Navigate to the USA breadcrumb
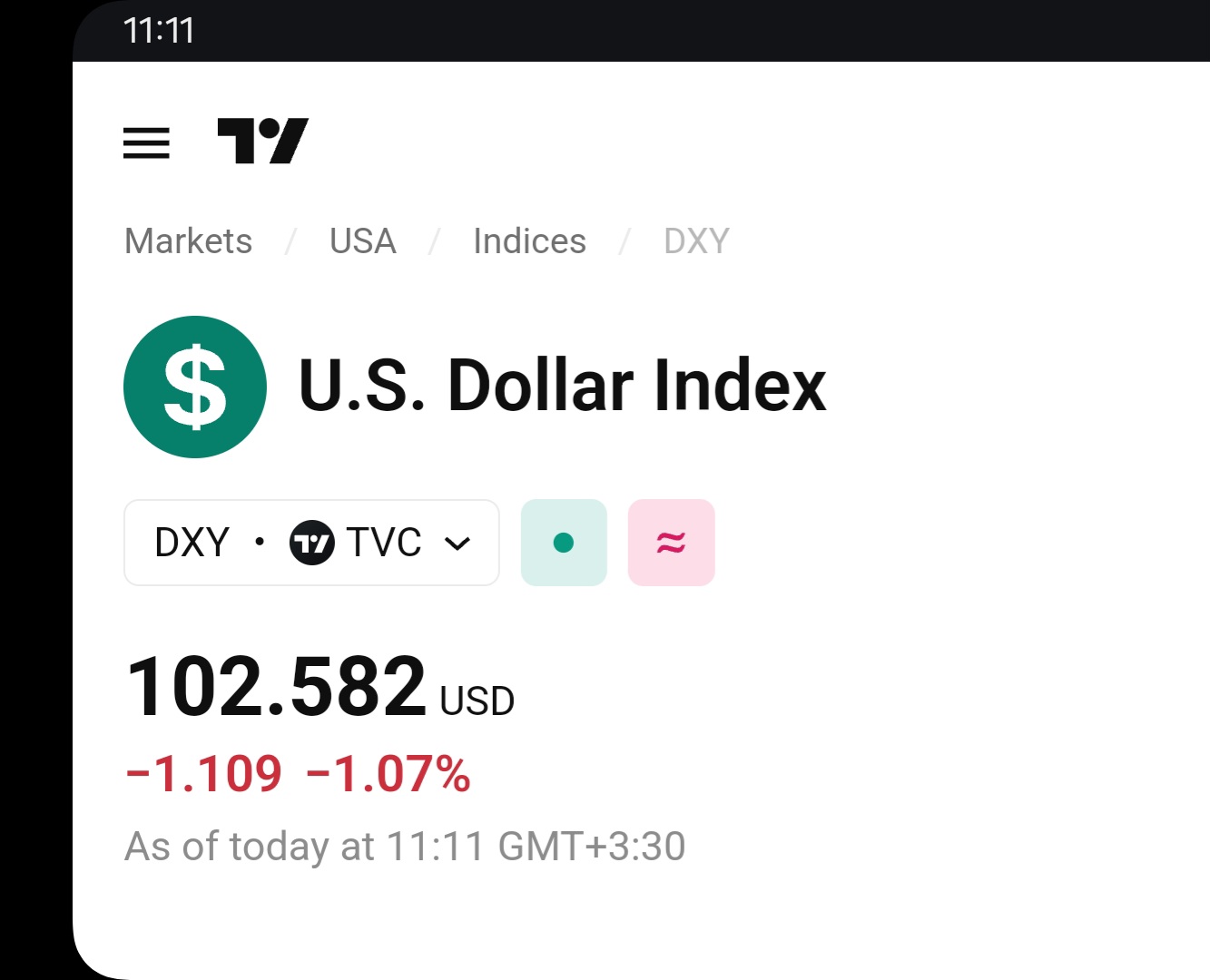Screen dimensions: 1210x980 pos(363,241)
